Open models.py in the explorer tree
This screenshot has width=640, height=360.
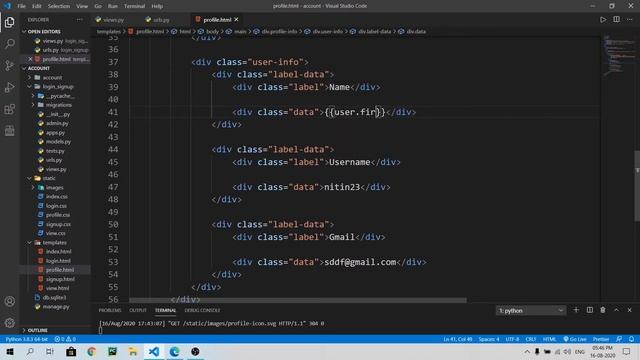(x=58, y=142)
